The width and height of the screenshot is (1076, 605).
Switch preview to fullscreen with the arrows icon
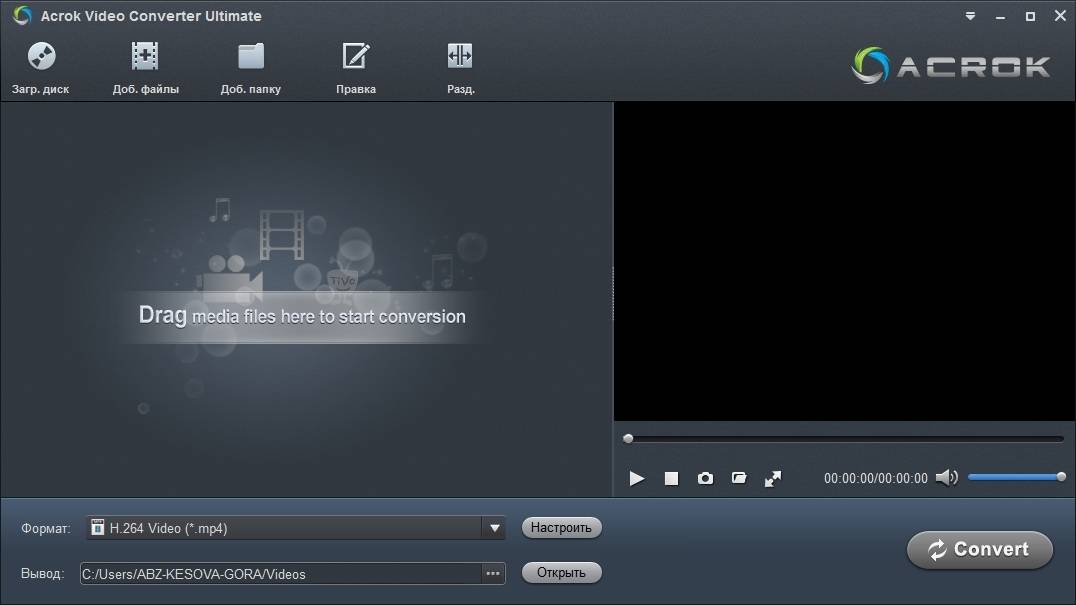(x=773, y=478)
